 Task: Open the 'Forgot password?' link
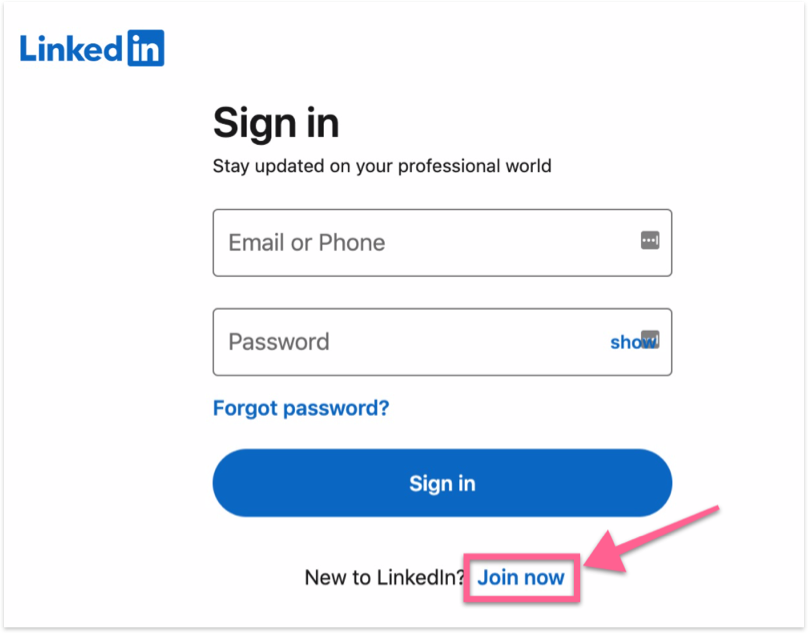click(300, 408)
